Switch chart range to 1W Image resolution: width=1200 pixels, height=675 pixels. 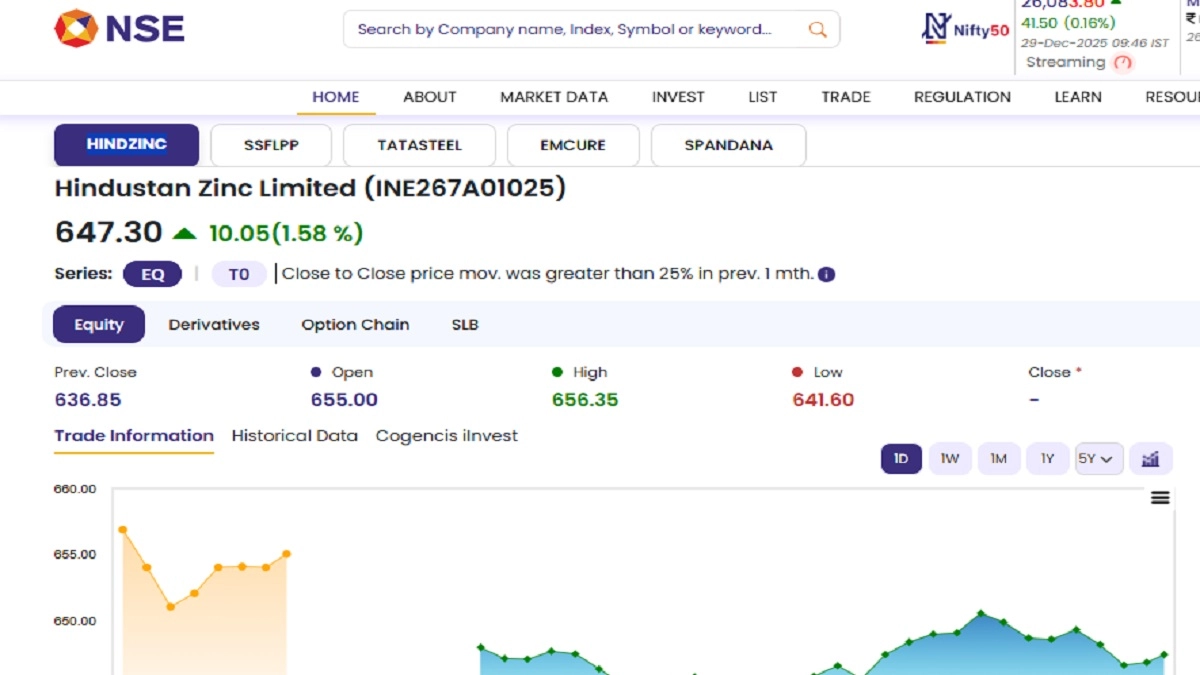coord(949,459)
